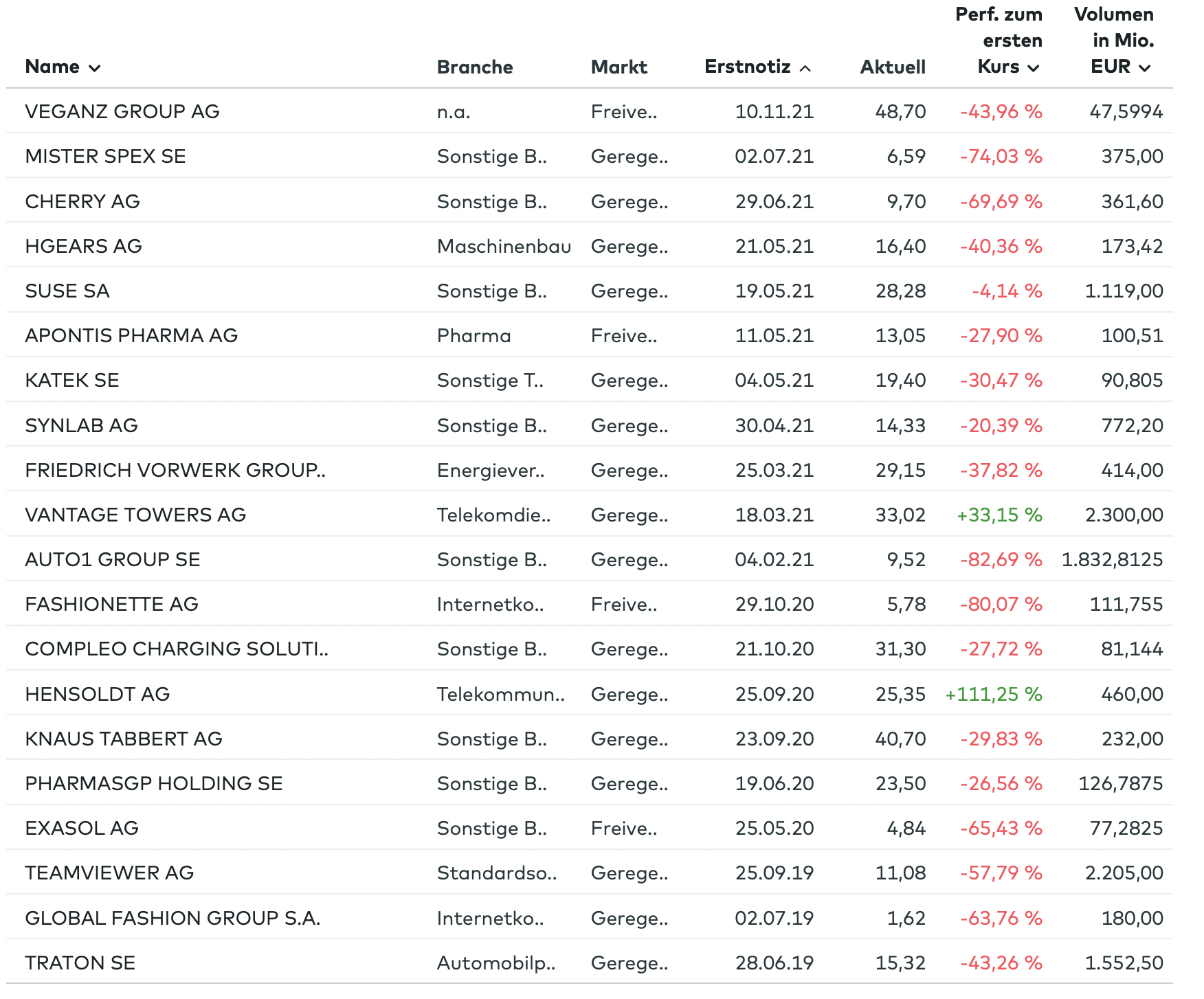Click the Markt column header
Image resolution: width=1204 pixels, height=999 pixels.
pyautogui.click(x=618, y=67)
